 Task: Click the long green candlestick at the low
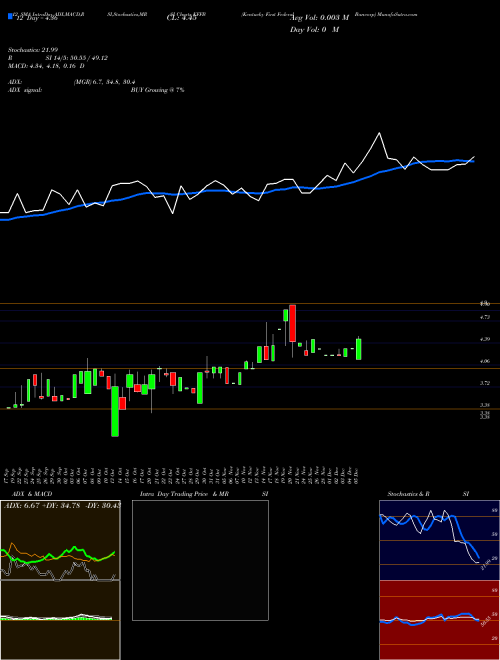click(x=115, y=411)
